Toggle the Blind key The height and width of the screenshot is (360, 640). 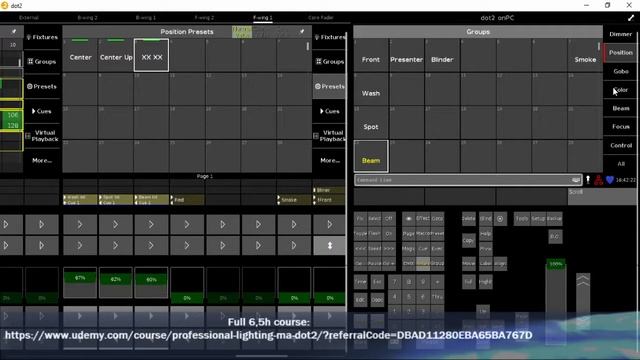coord(486,219)
